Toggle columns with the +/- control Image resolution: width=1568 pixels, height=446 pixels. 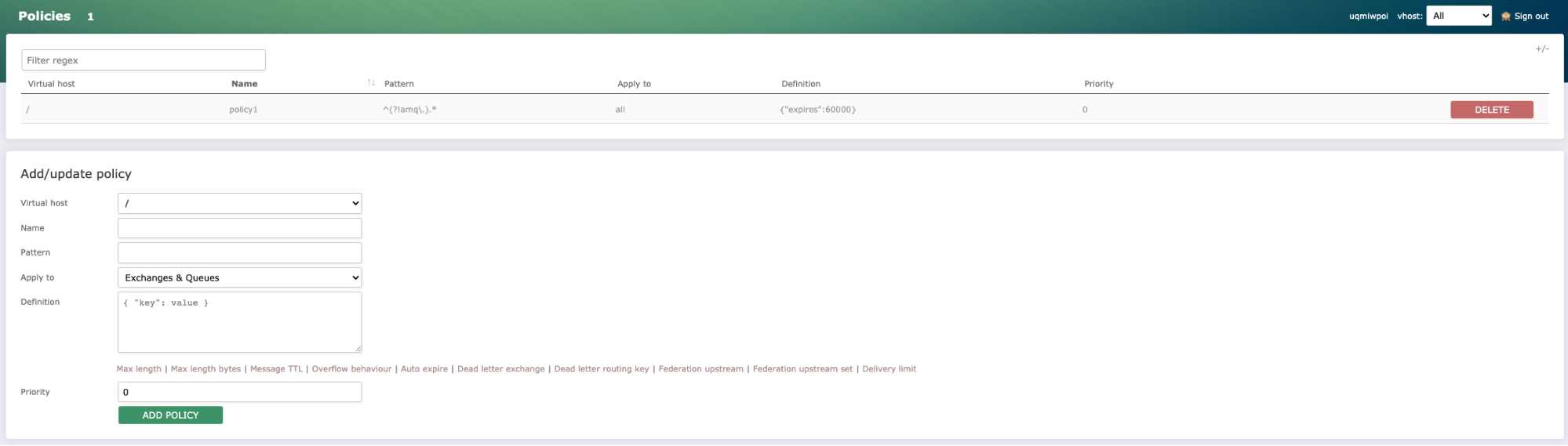1542,49
